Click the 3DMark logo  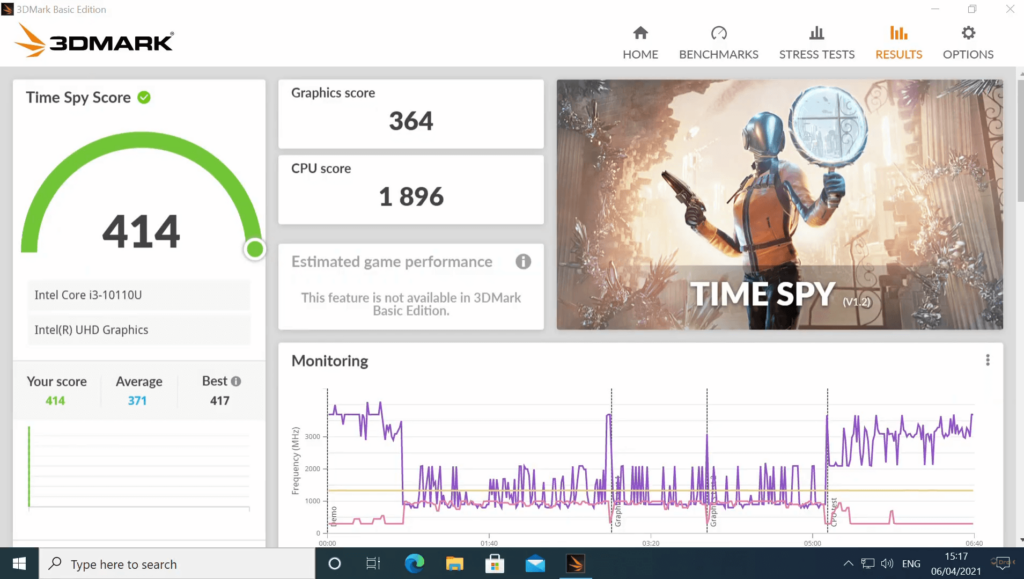(94, 40)
